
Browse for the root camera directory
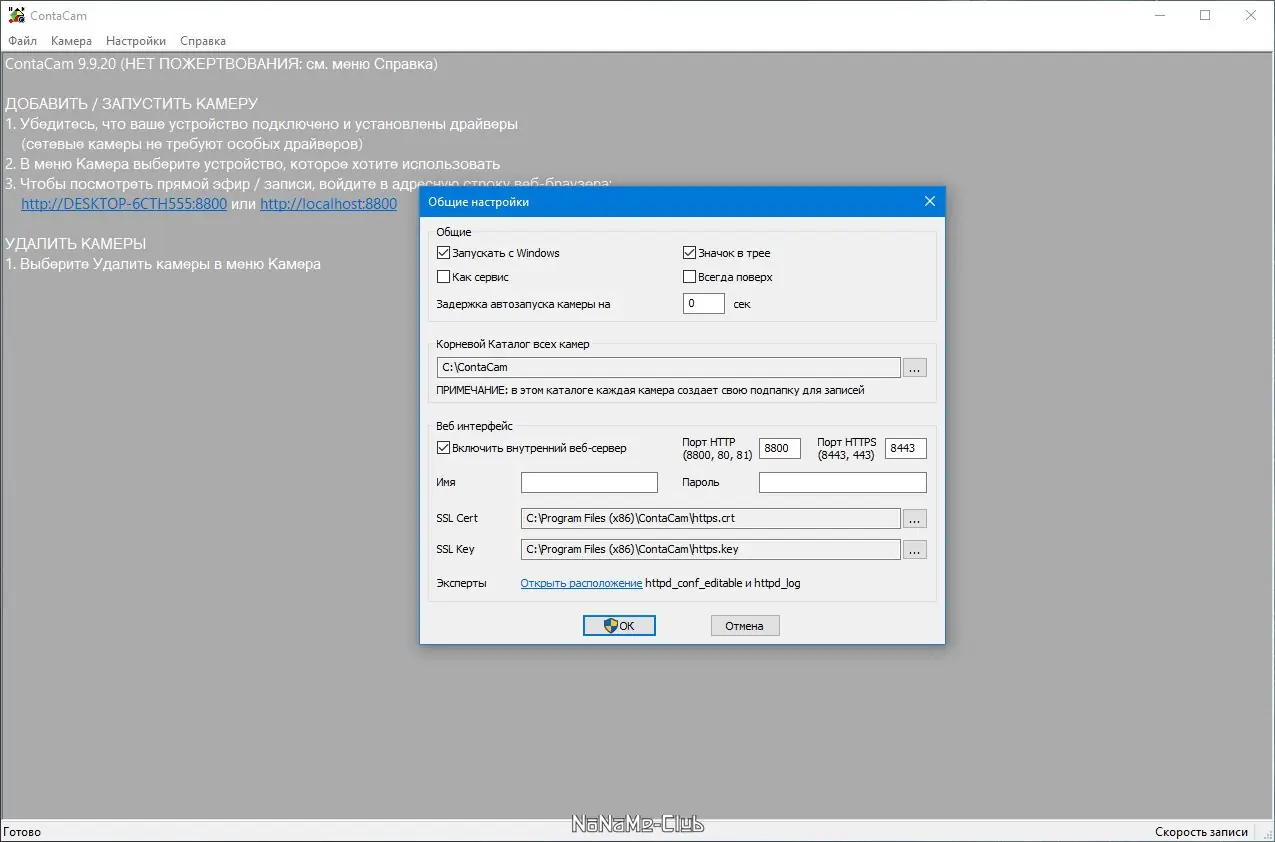coord(914,368)
